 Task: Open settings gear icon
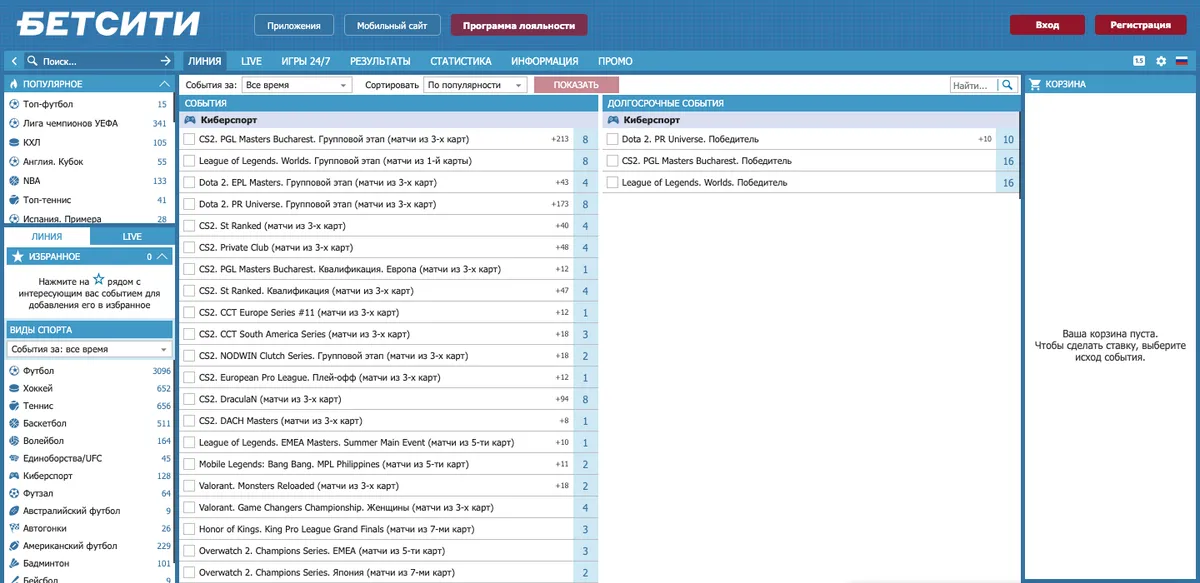pos(1161,61)
